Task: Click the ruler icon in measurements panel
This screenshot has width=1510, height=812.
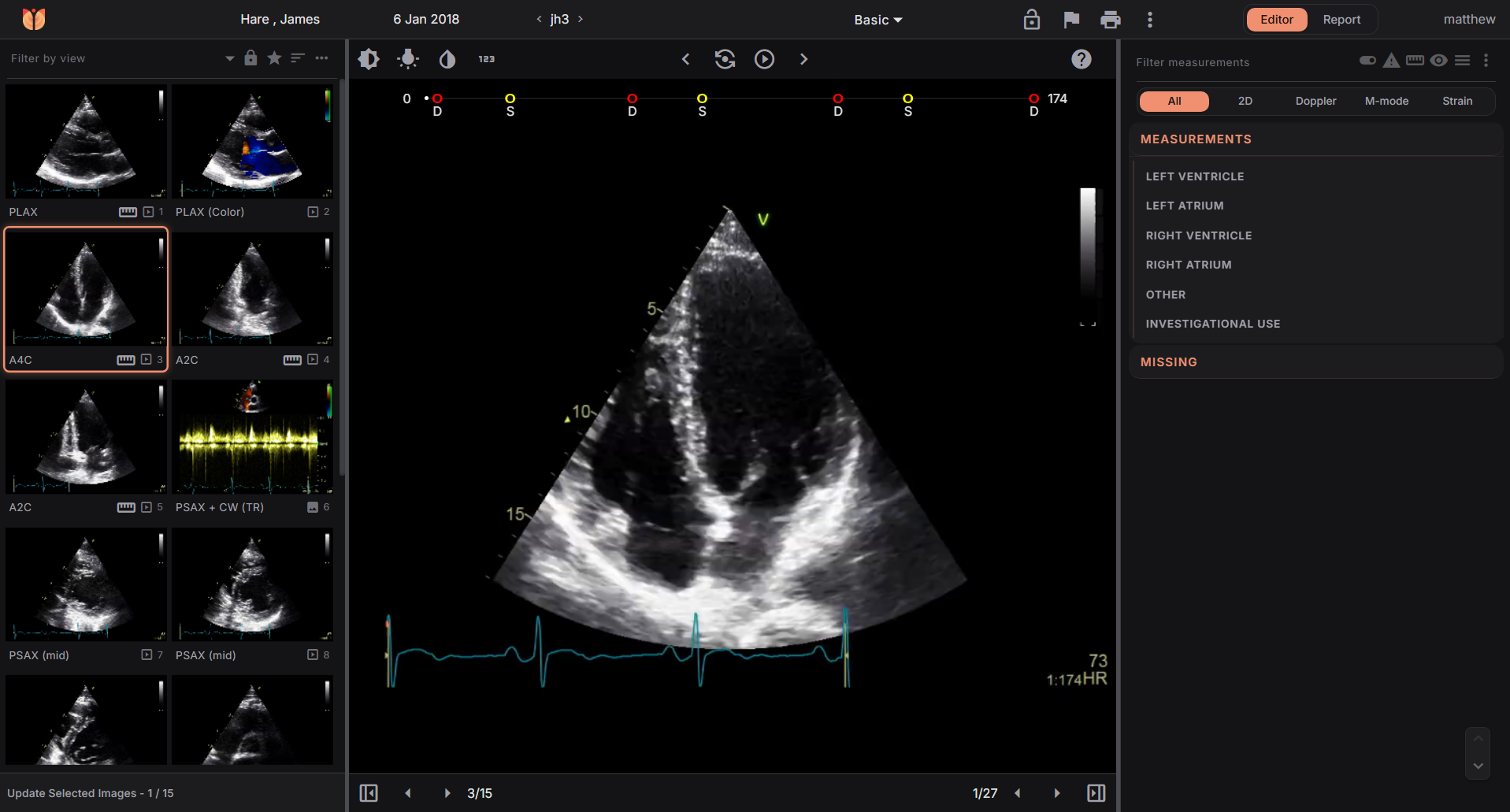Action: click(1415, 60)
